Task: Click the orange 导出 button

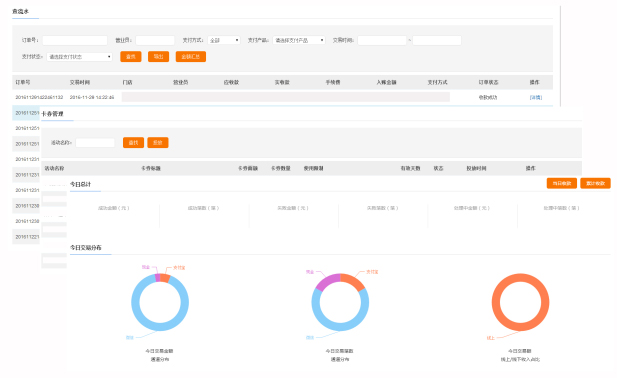Action: (x=159, y=57)
